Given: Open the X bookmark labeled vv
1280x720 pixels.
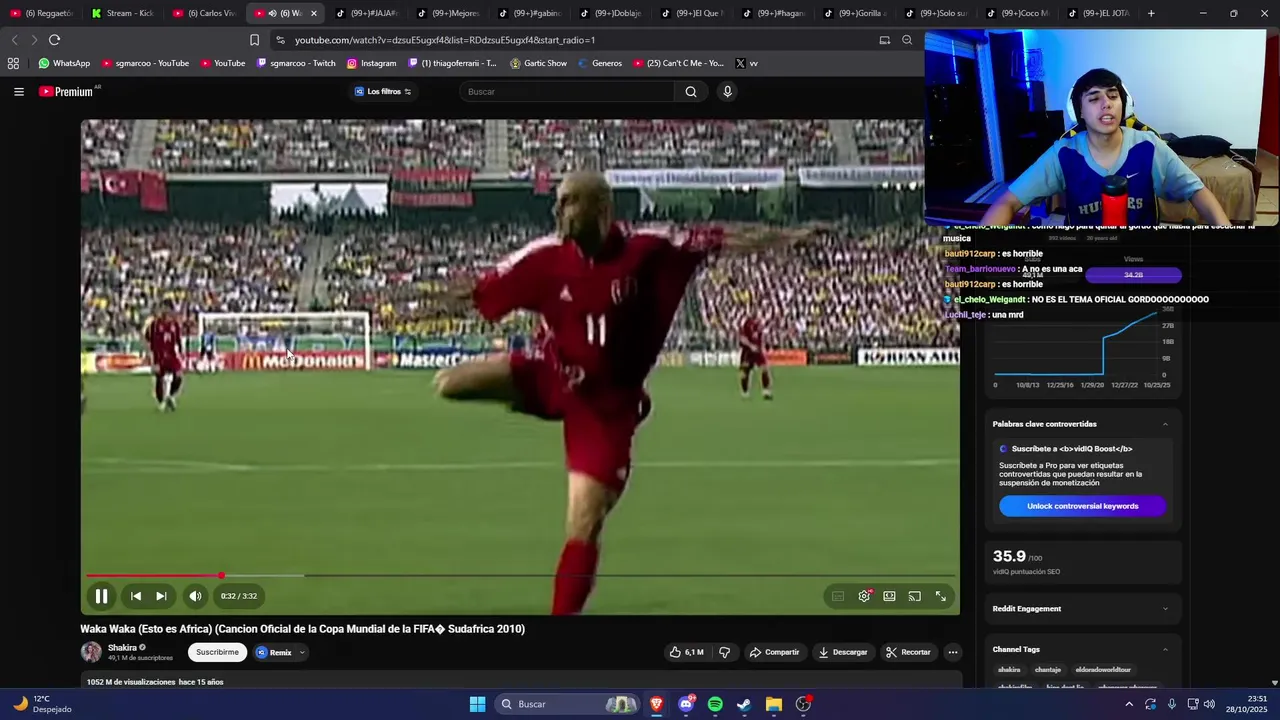Looking at the screenshot, I should coord(746,63).
